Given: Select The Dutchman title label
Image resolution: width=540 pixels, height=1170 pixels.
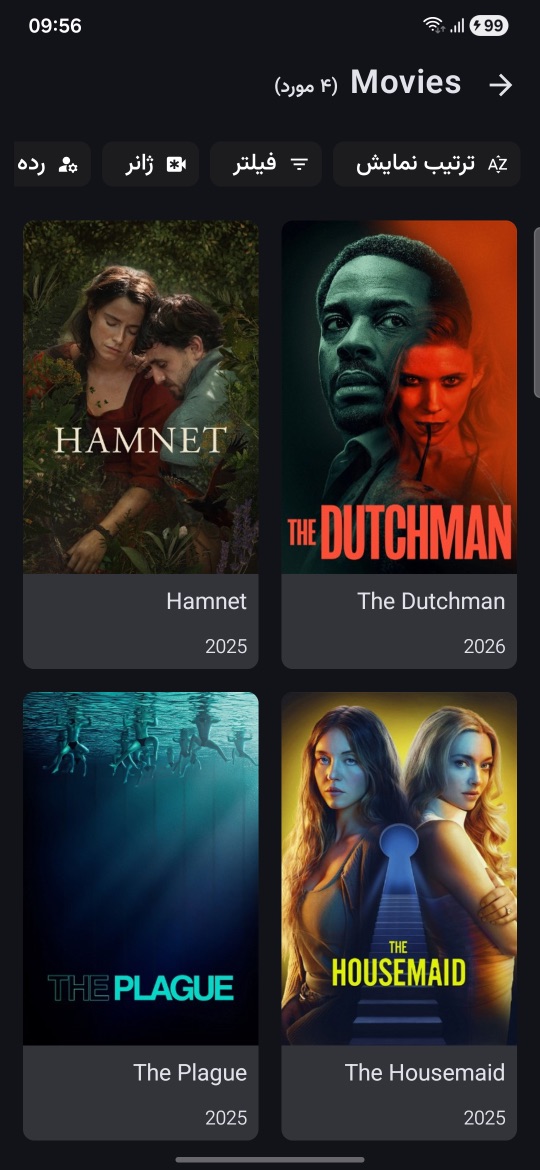Looking at the screenshot, I should (431, 601).
